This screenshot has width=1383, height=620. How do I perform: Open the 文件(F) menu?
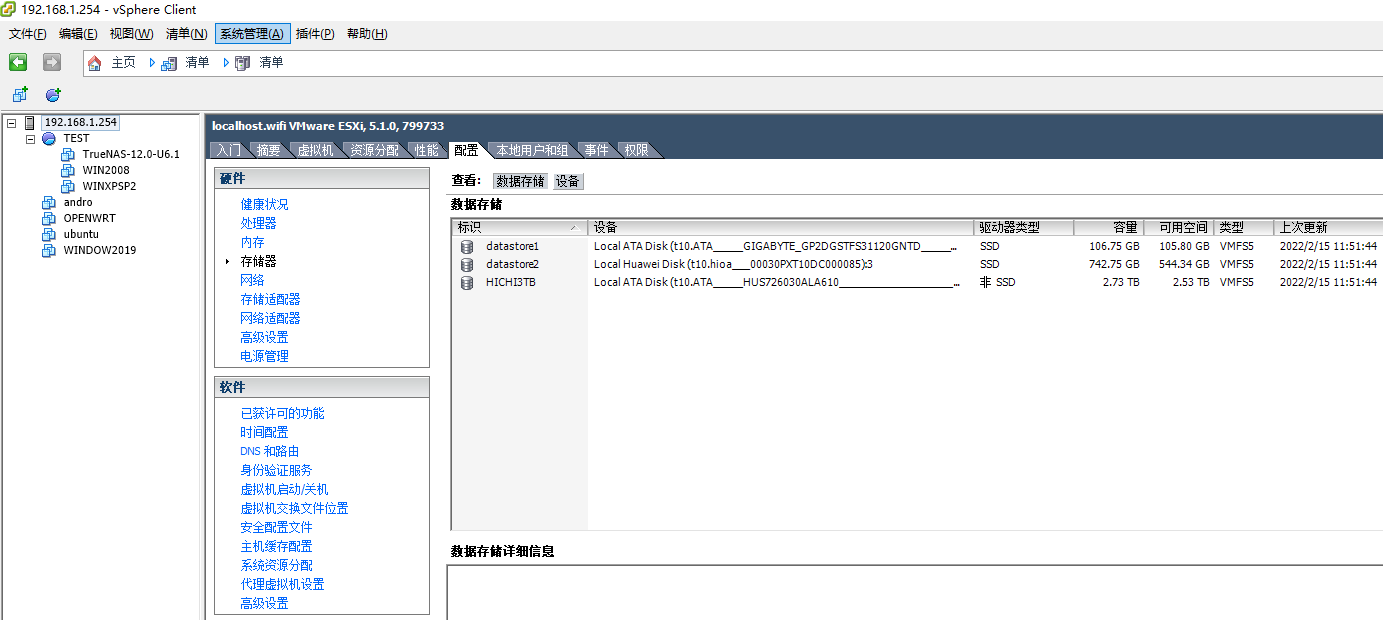(x=28, y=34)
